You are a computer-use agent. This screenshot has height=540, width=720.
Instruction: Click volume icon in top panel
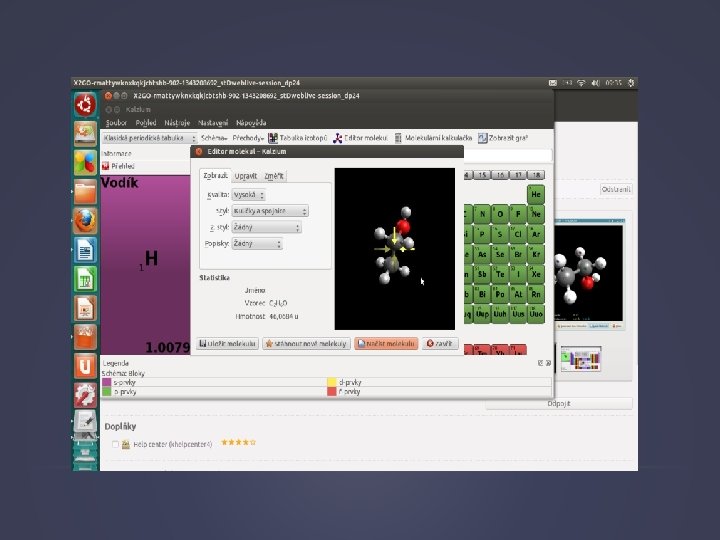tap(596, 83)
